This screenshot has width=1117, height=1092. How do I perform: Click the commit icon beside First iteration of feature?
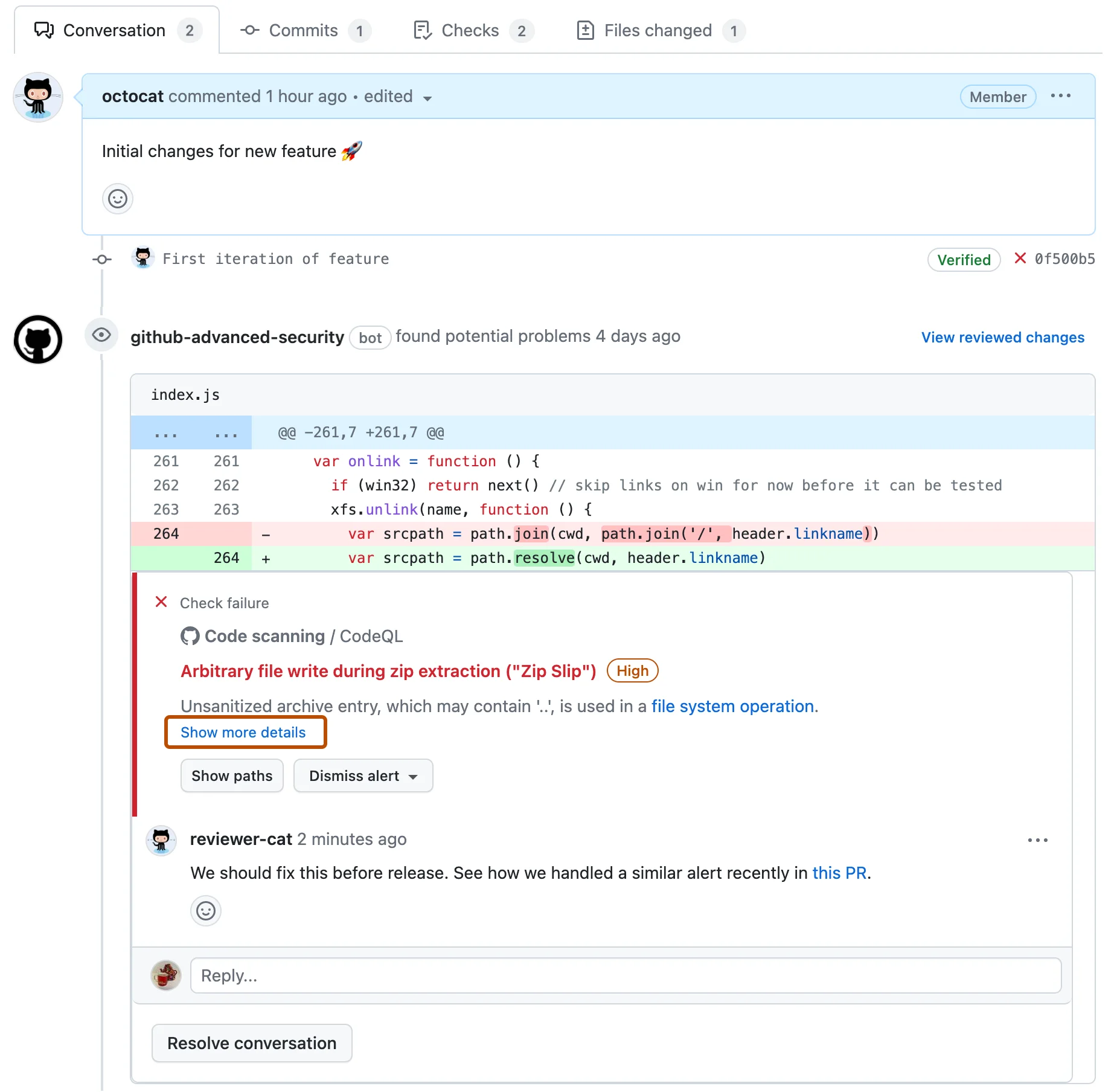101,259
